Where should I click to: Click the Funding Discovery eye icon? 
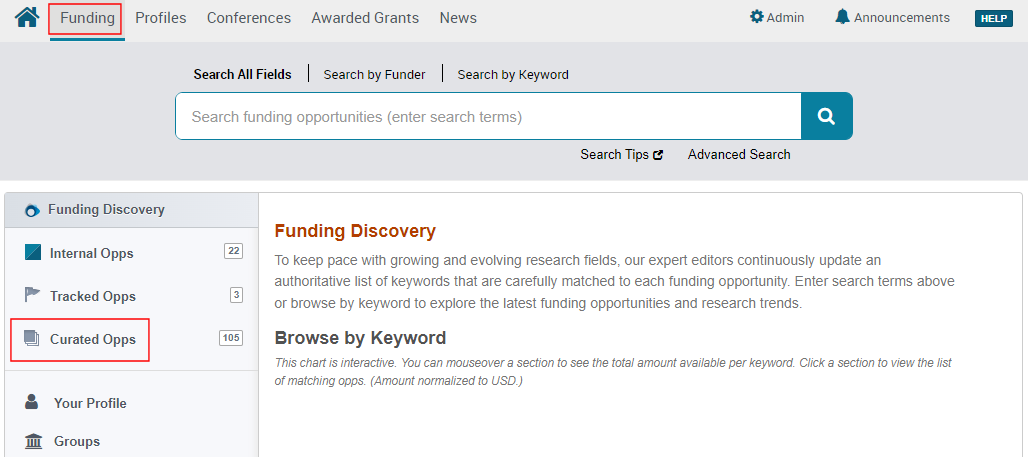coord(32,210)
